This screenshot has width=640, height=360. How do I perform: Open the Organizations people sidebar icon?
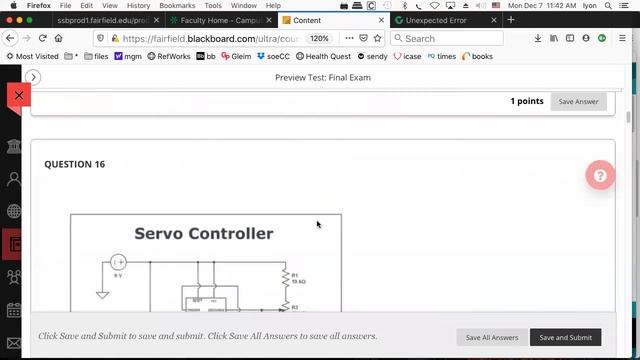click(13, 277)
